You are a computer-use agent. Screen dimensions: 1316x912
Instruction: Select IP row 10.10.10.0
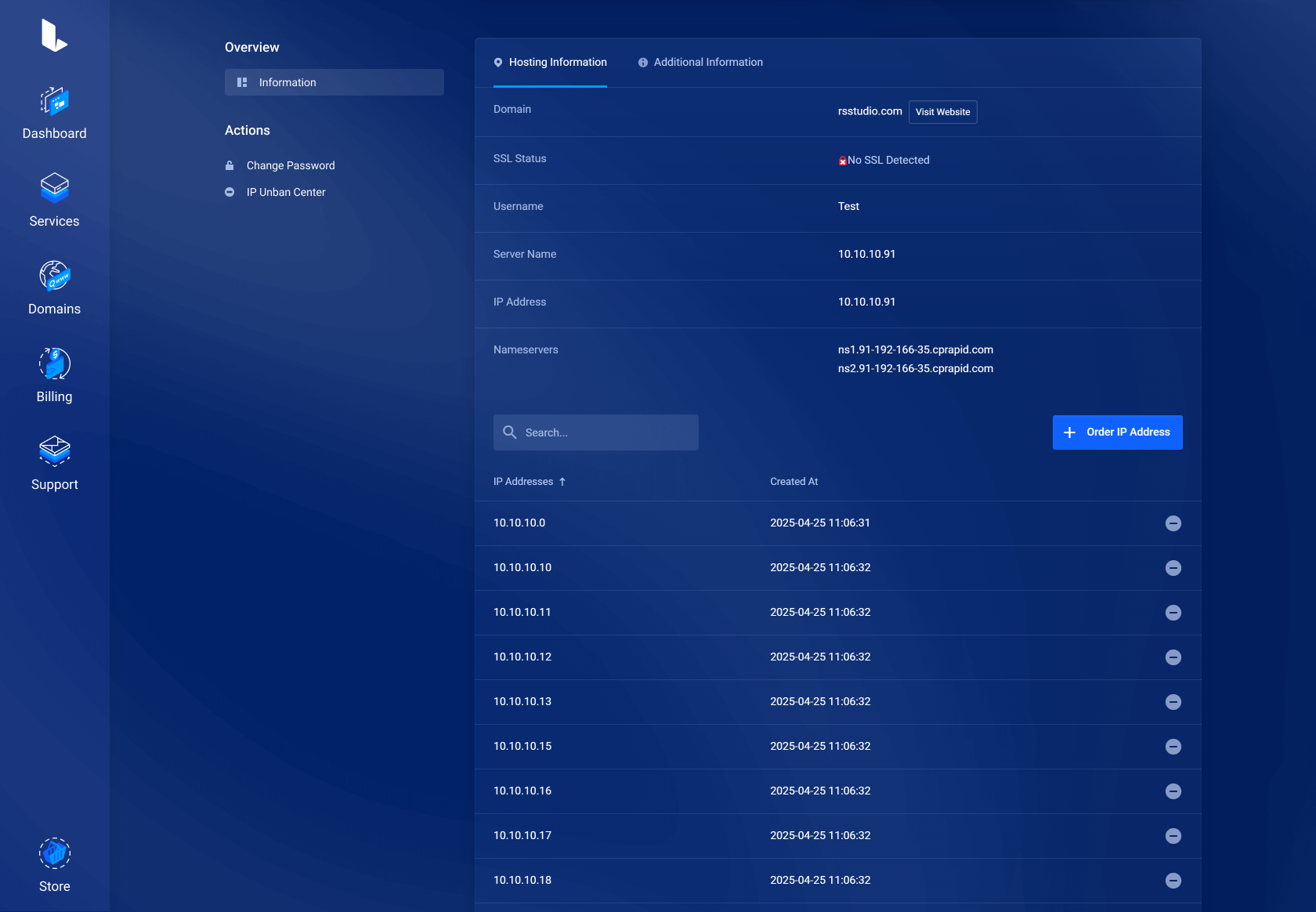click(x=837, y=523)
